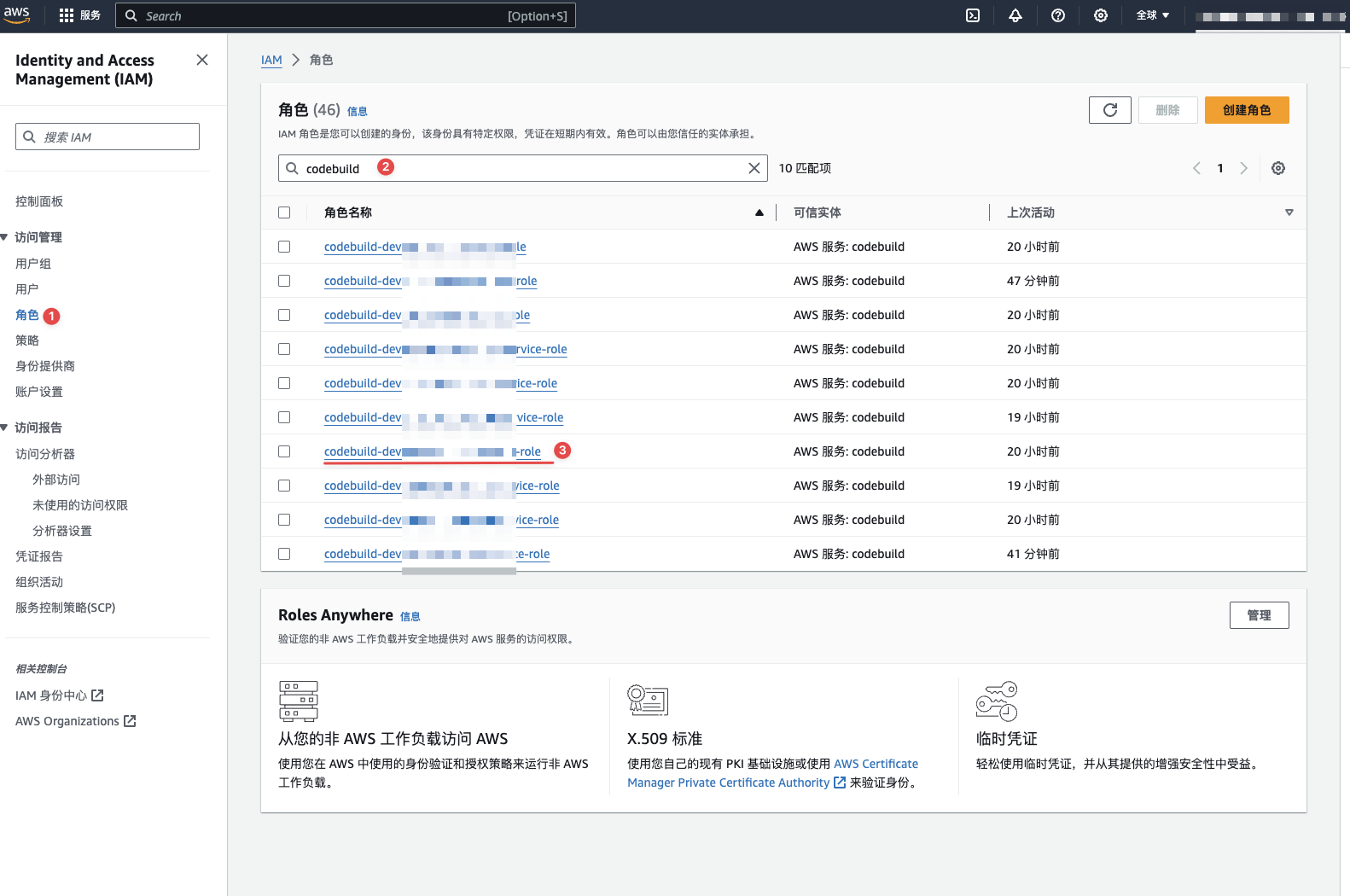Check first codebuild-dev role row
Image resolution: width=1350 pixels, height=896 pixels.
click(x=284, y=247)
